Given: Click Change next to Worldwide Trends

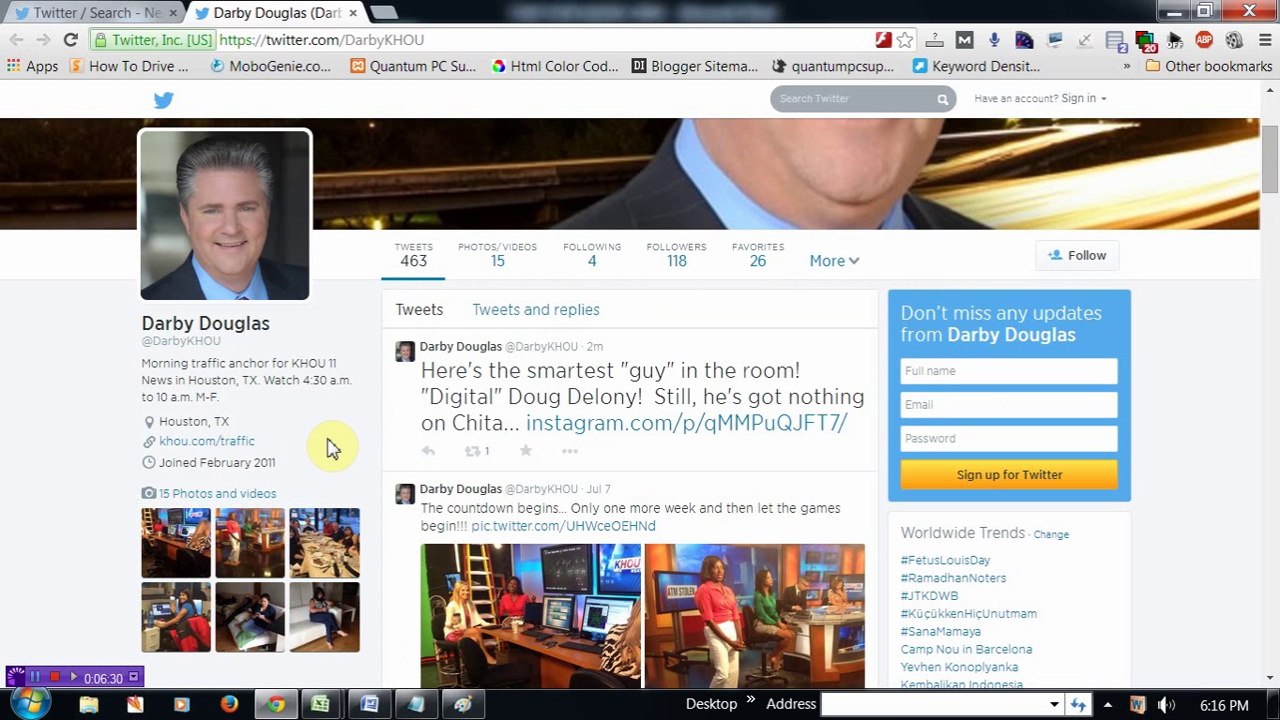Looking at the screenshot, I should click(x=1051, y=535).
